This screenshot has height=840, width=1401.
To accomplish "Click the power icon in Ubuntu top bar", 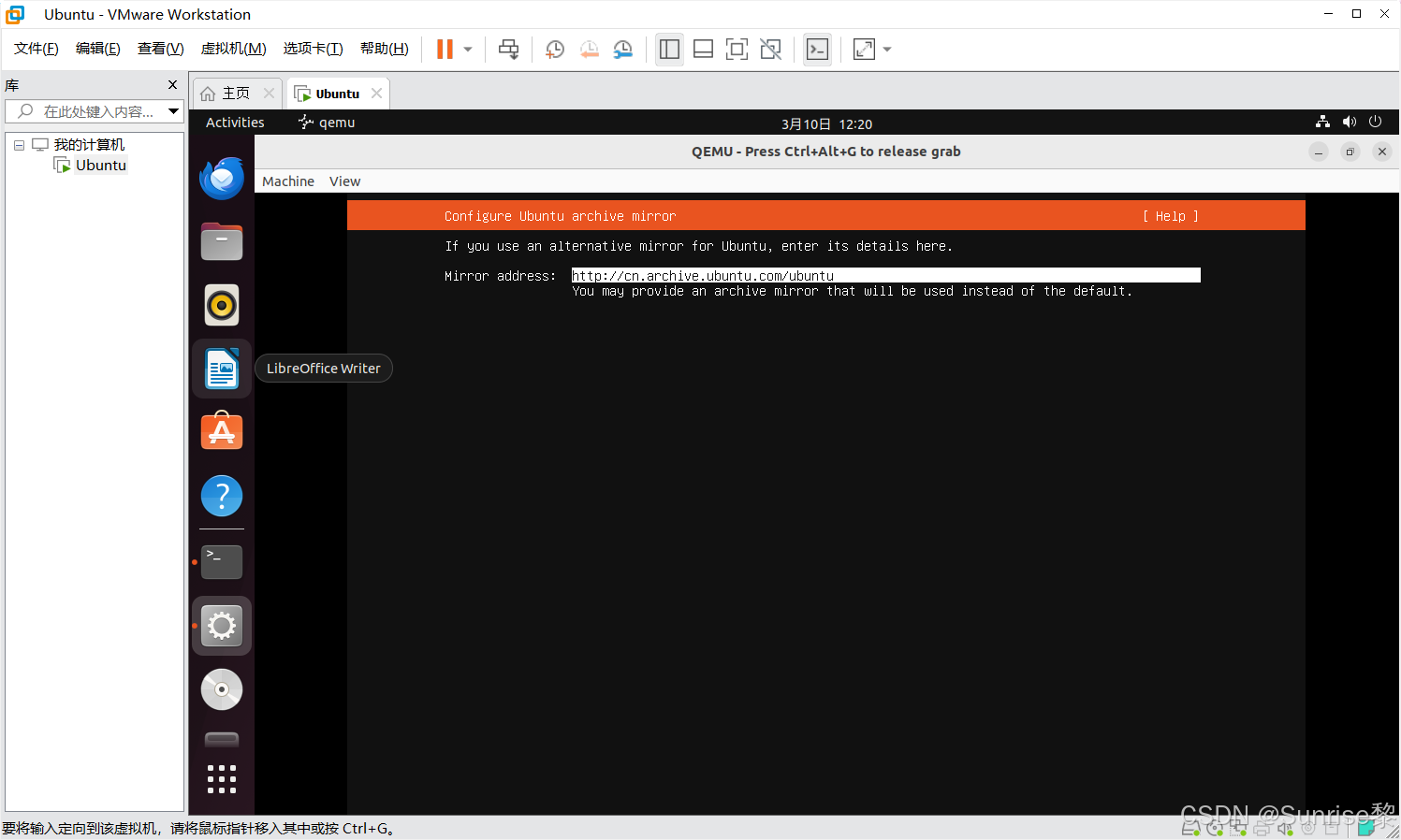I will (1375, 123).
